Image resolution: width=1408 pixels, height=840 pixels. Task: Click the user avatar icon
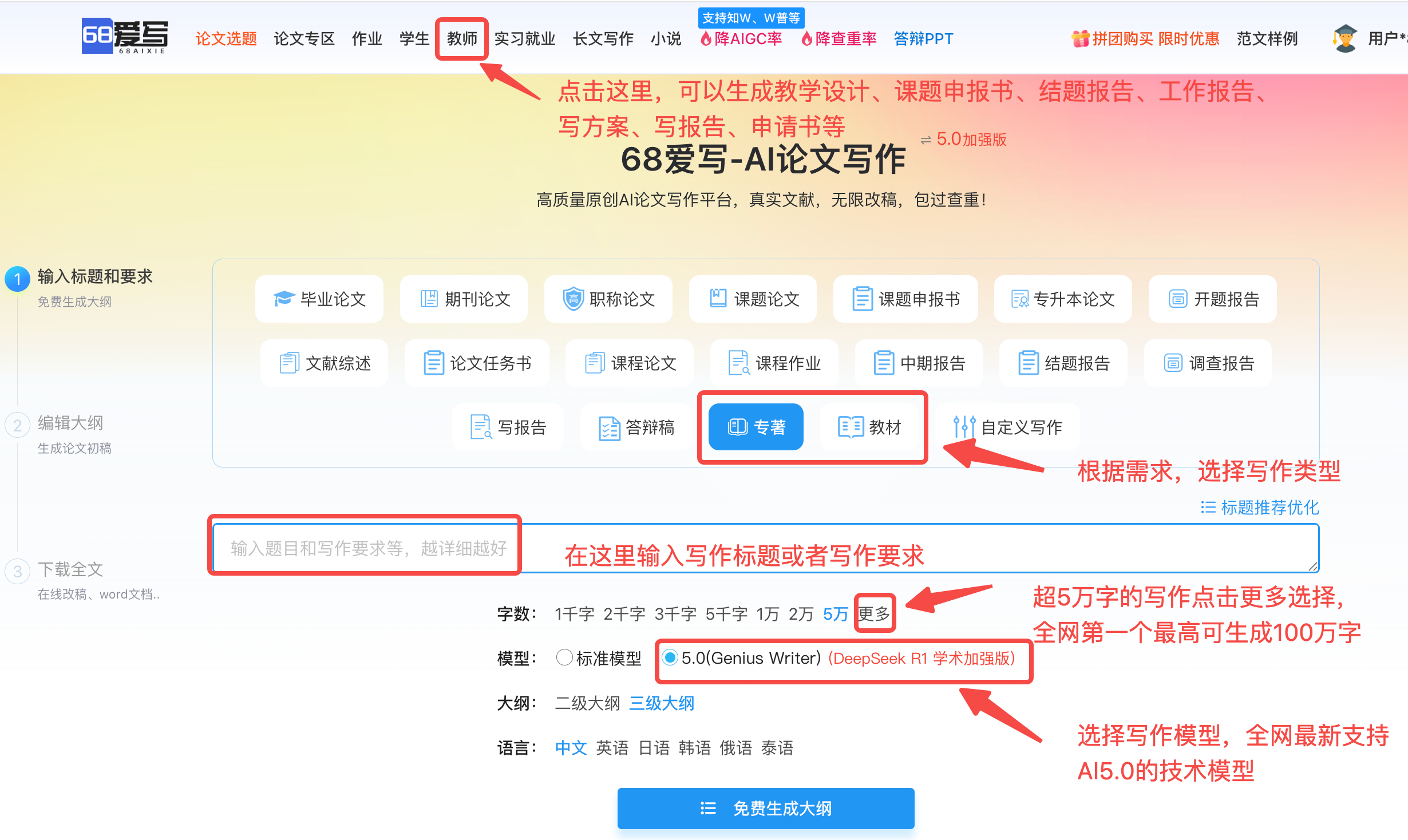point(1345,38)
